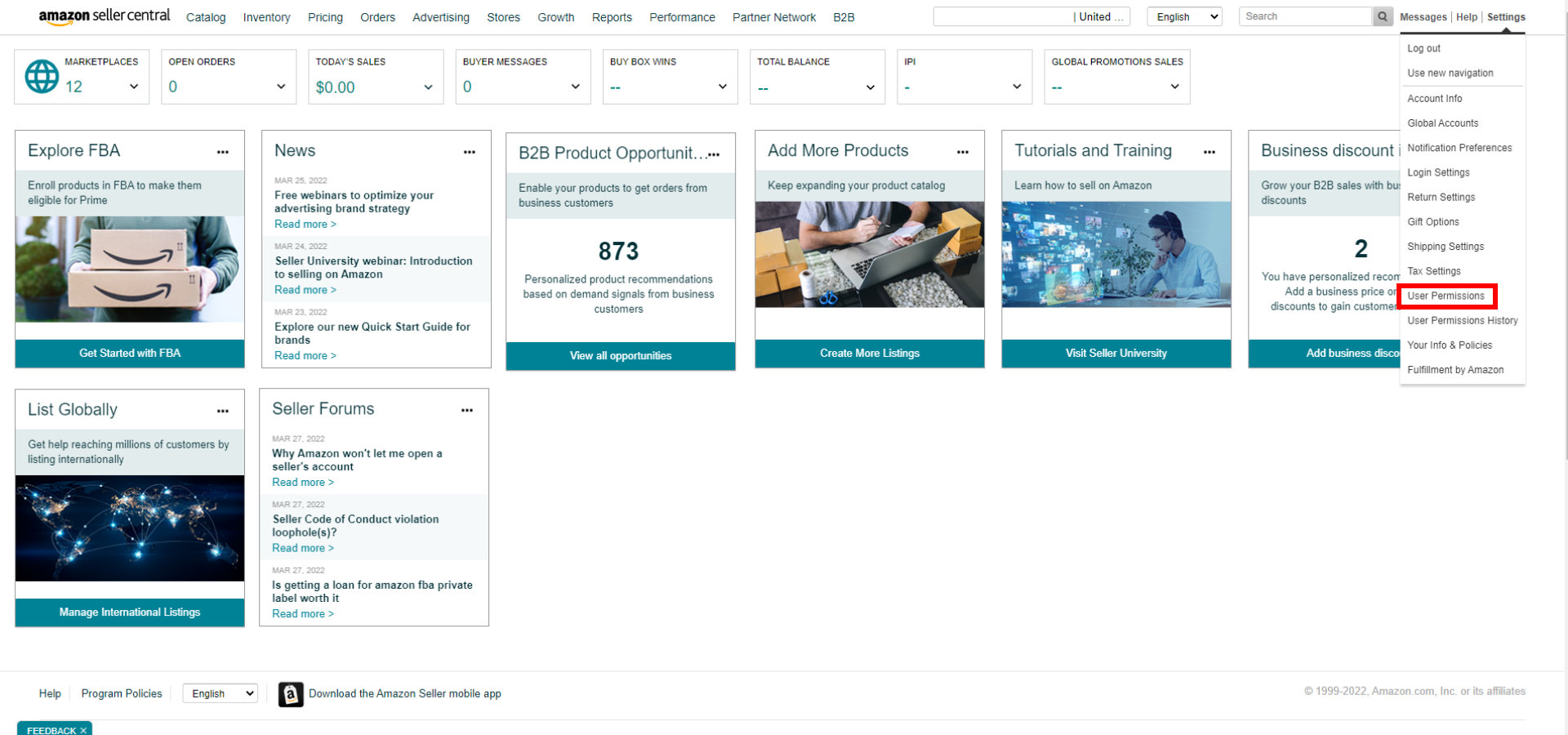This screenshot has width=1568, height=735.
Task: Click the List Globally world map image
Action: (130, 528)
